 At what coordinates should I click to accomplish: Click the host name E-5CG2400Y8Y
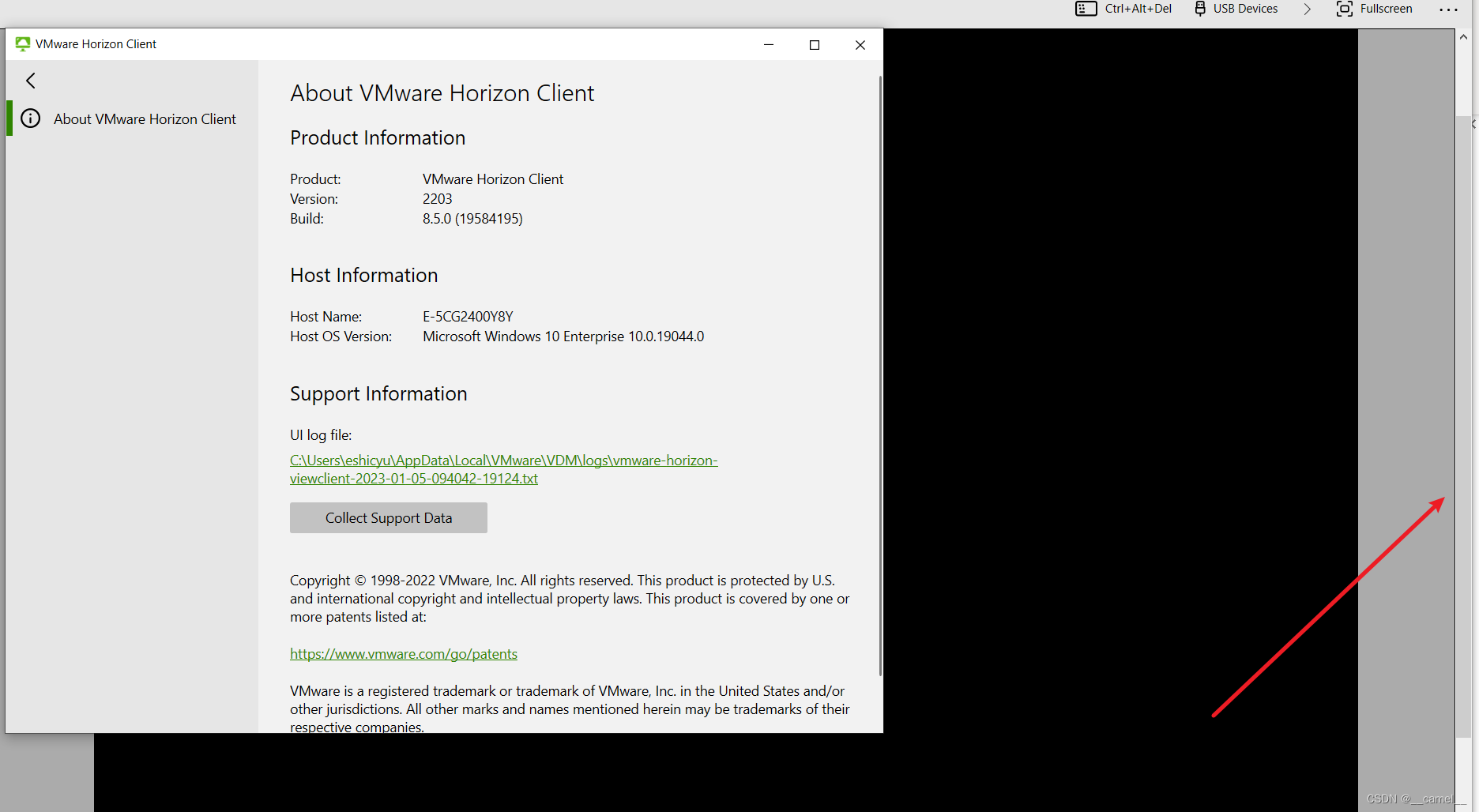point(468,317)
